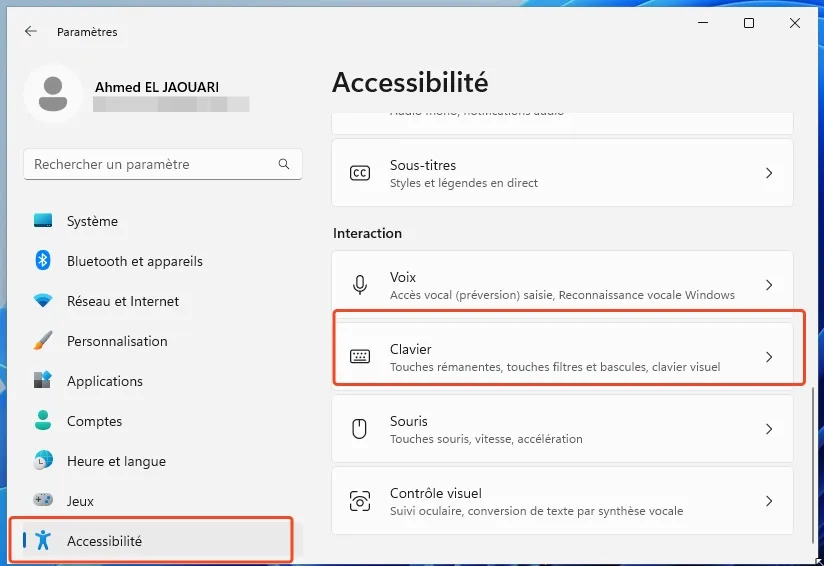The width and height of the screenshot is (824, 566).
Task: Click the Accessibilité figure icon
Action: pos(43,540)
